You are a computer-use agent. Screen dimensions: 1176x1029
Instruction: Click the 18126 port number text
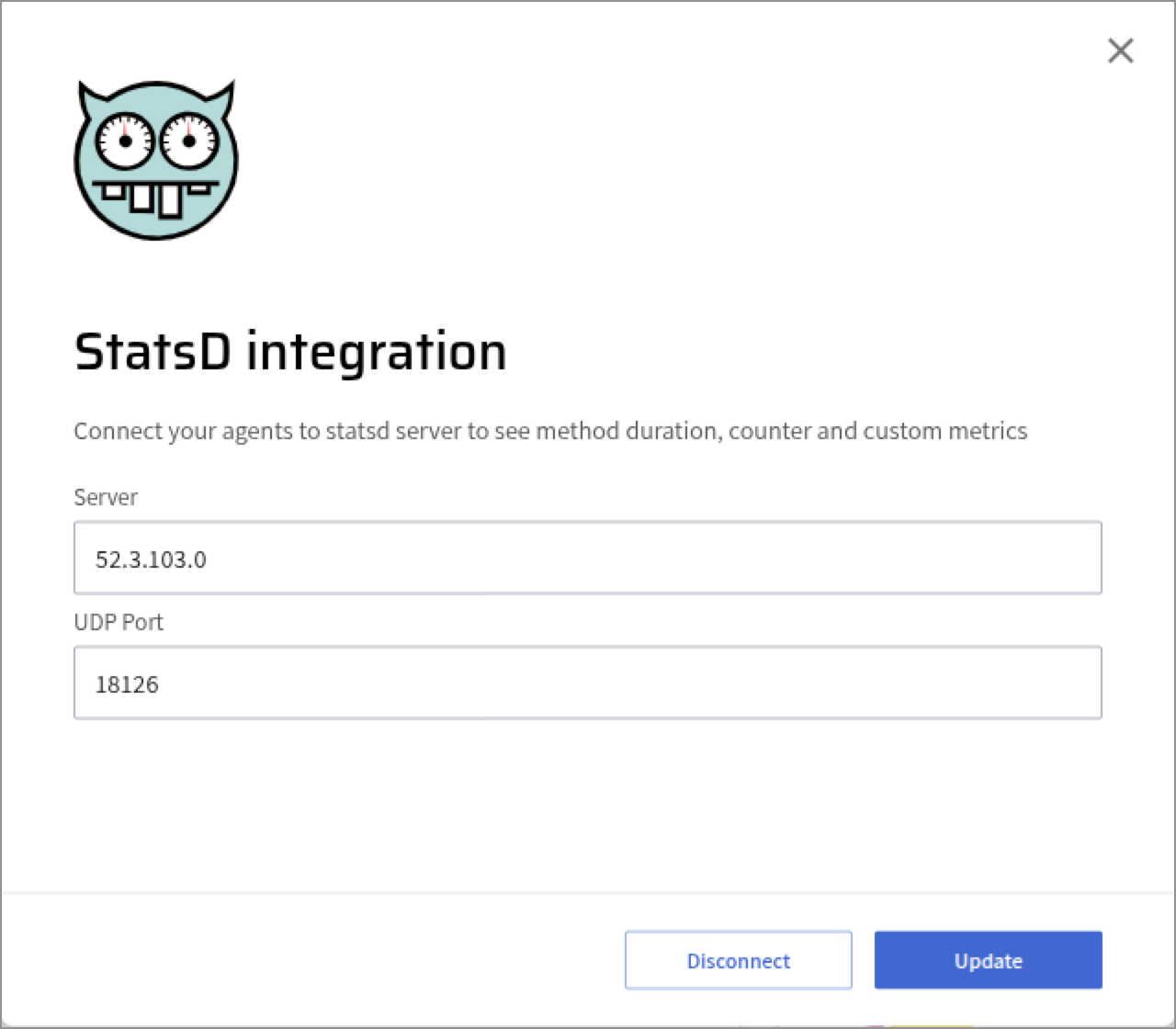128,684
